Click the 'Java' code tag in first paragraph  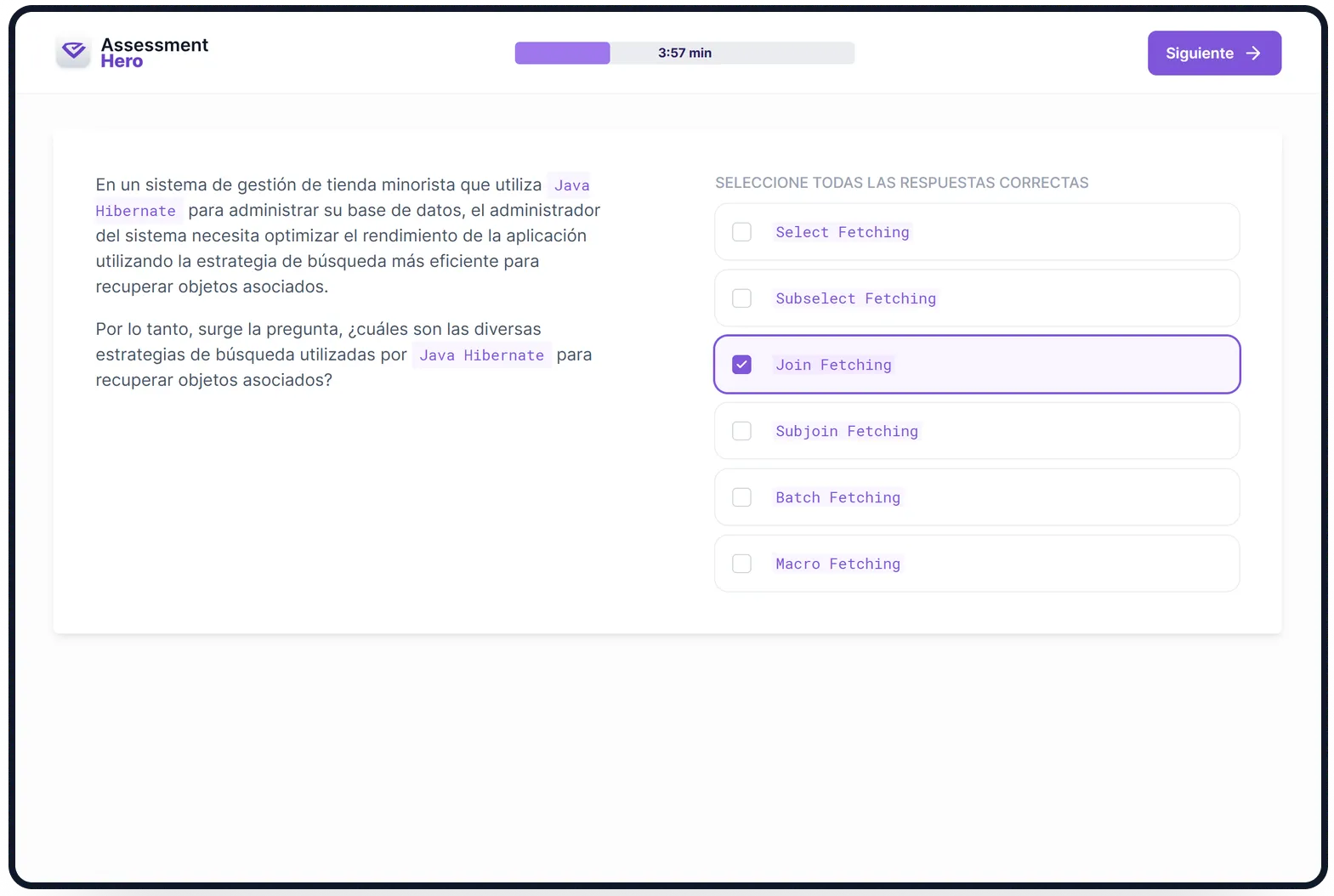point(571,185)
